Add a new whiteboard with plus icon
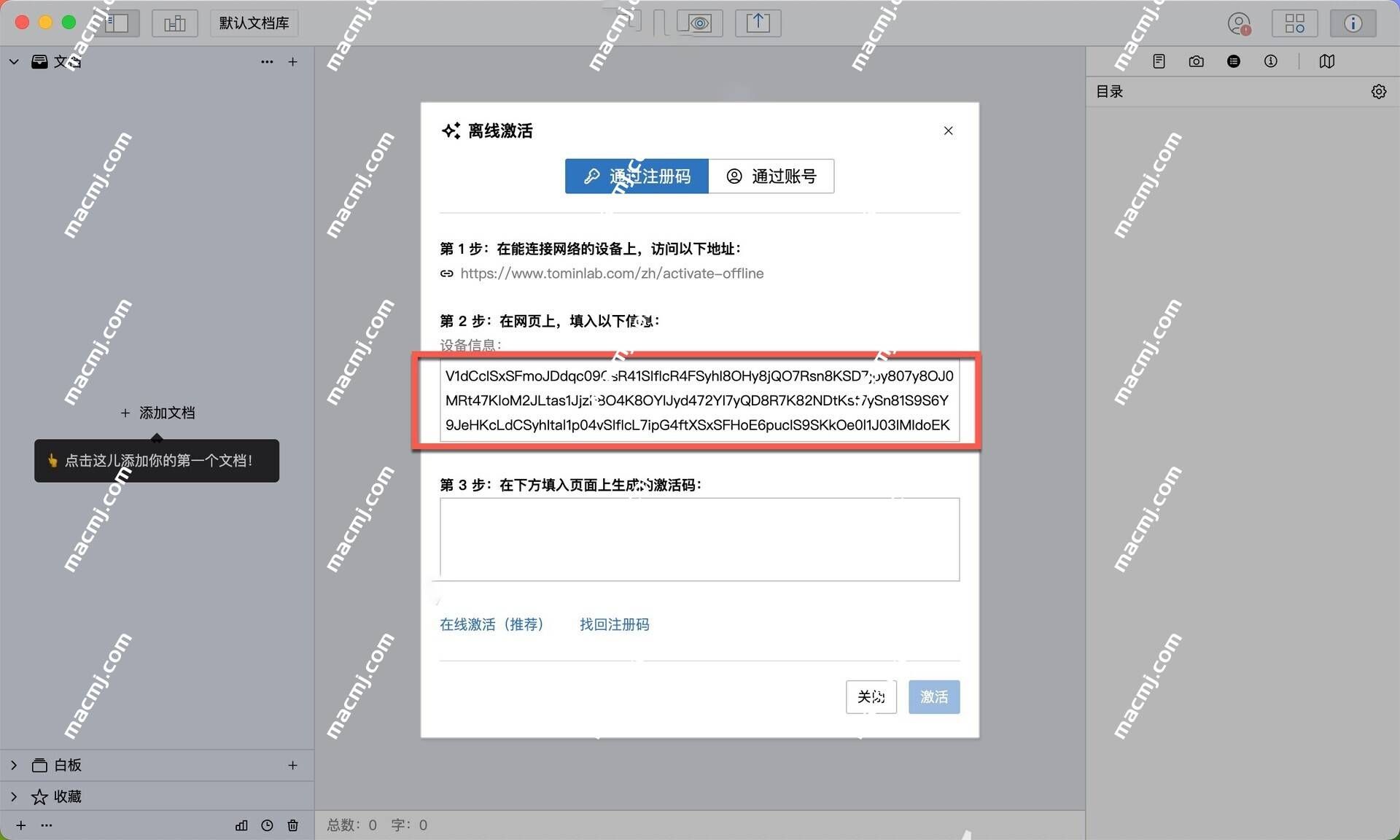1400x840 pixels. (x=292, y=765)
